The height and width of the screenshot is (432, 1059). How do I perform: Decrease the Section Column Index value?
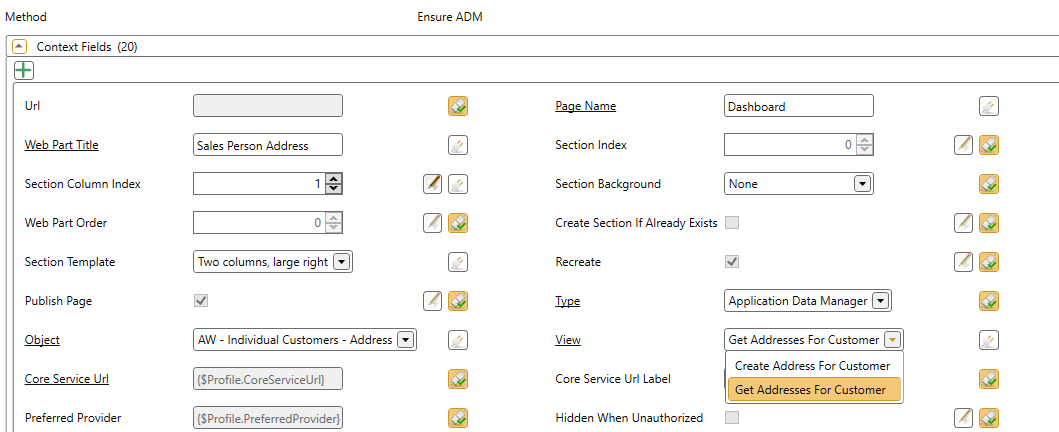pos(333,189)
